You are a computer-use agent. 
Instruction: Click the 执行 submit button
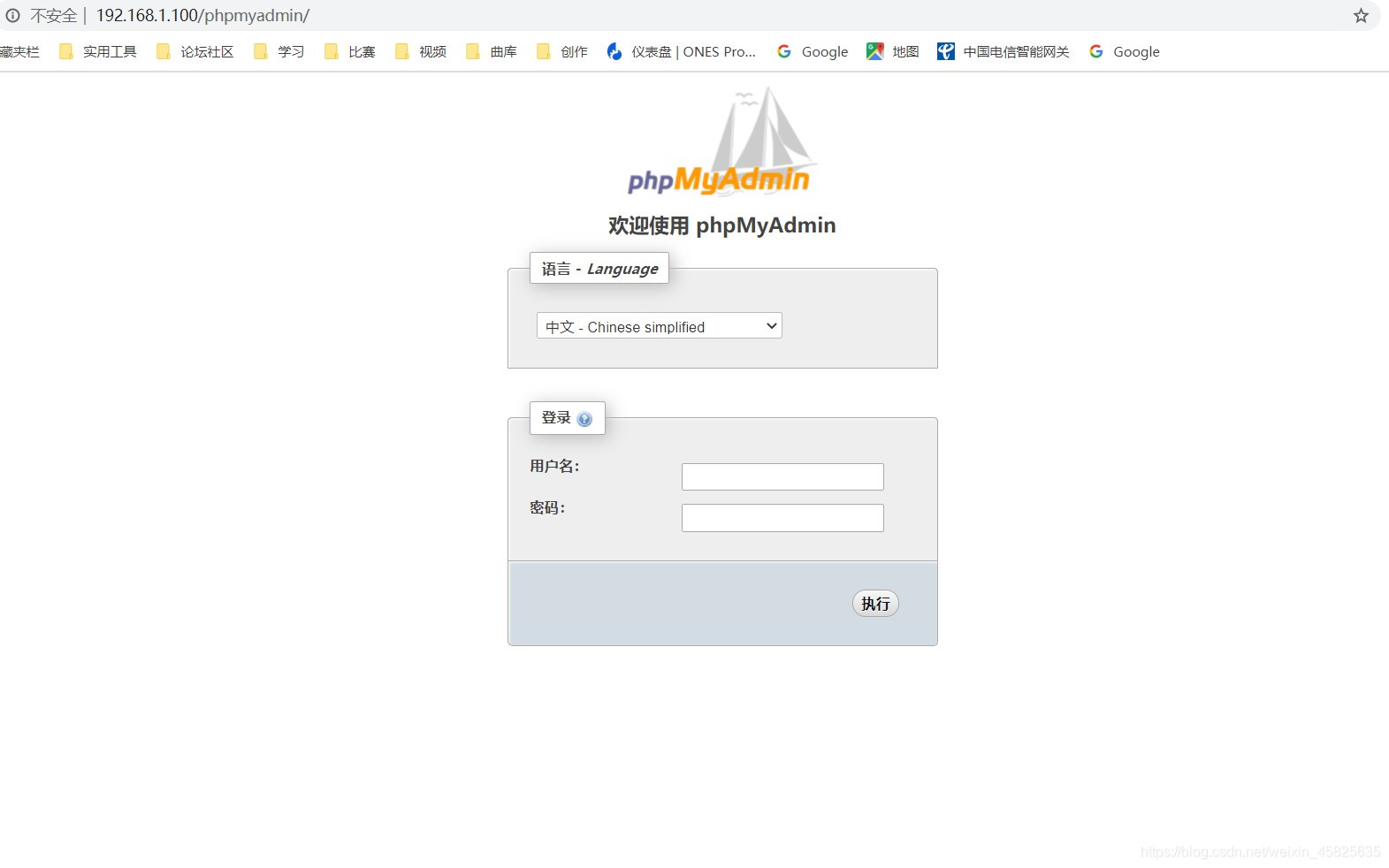(x=875, y=603)
